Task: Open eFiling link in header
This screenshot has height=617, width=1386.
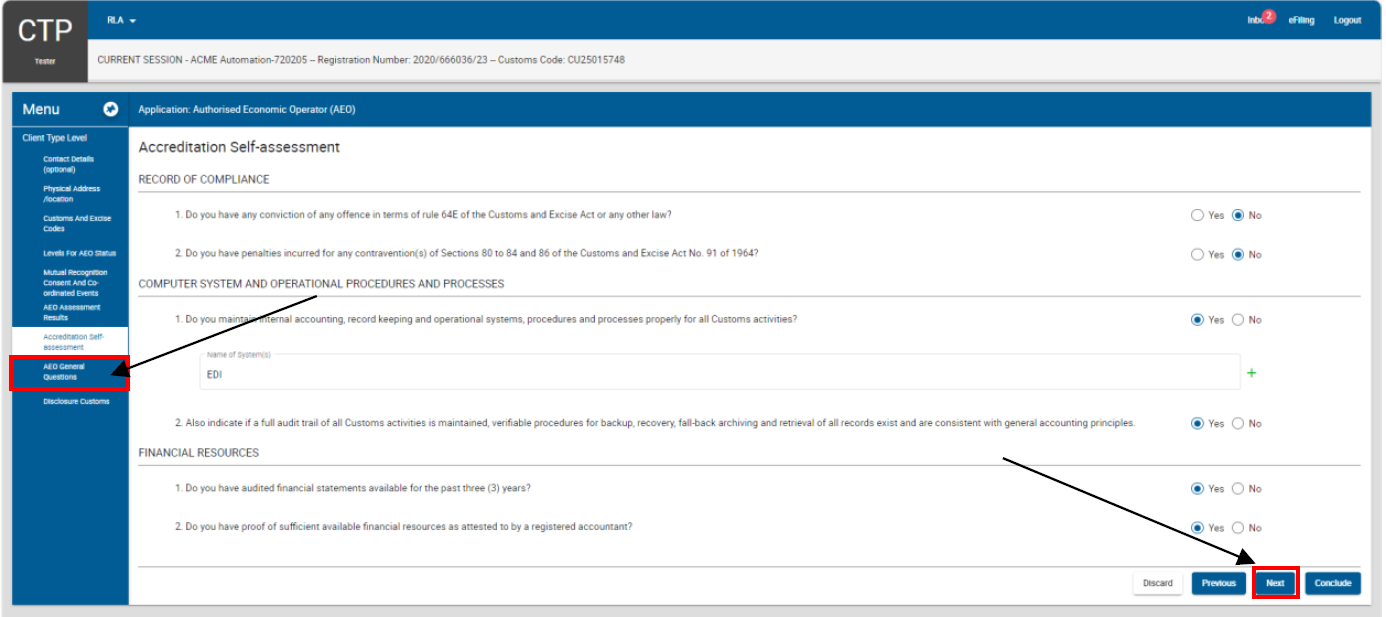Action: click(1301, 20)
